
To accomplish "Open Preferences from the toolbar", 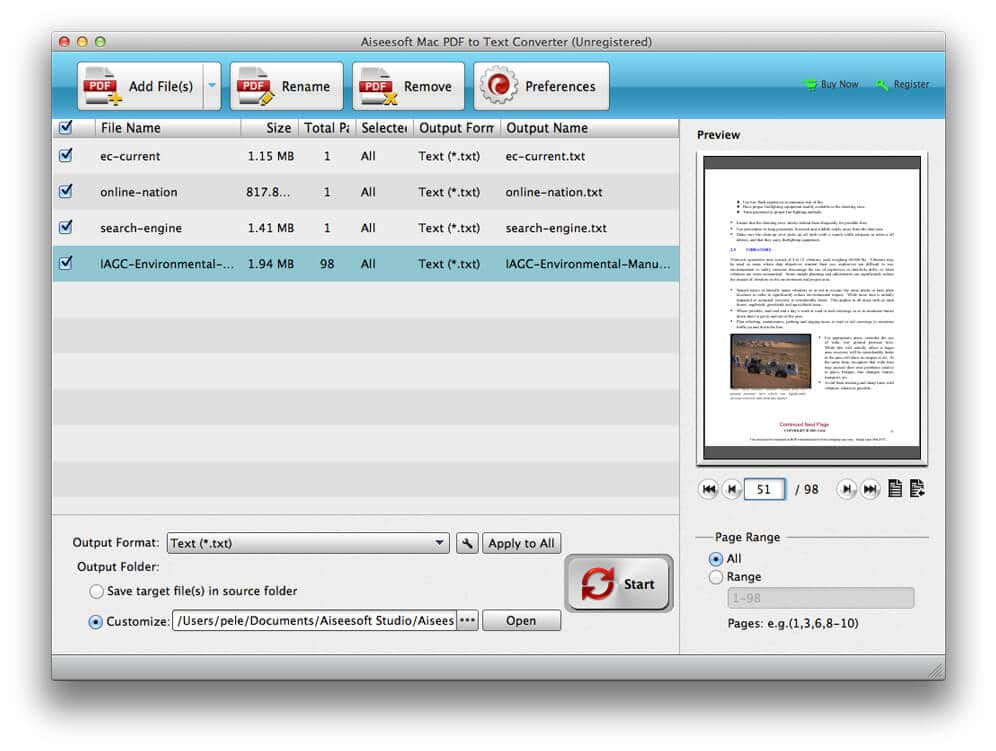I will click(x=541, y=86).
